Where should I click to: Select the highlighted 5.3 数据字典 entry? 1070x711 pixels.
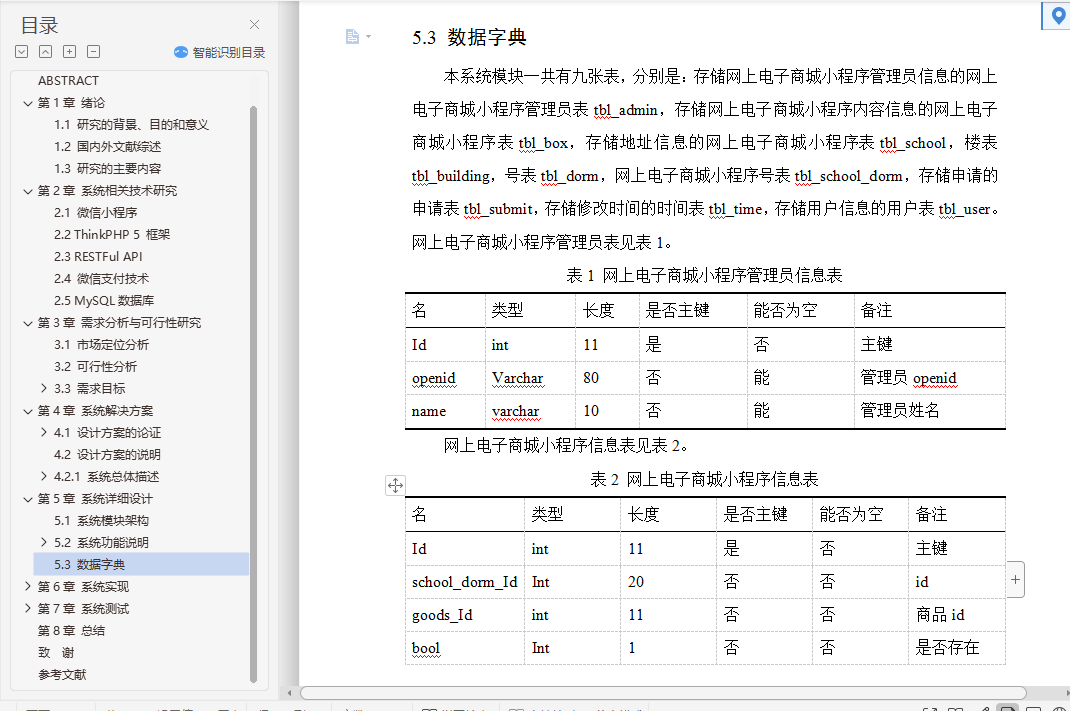click(x=141, y=564)
